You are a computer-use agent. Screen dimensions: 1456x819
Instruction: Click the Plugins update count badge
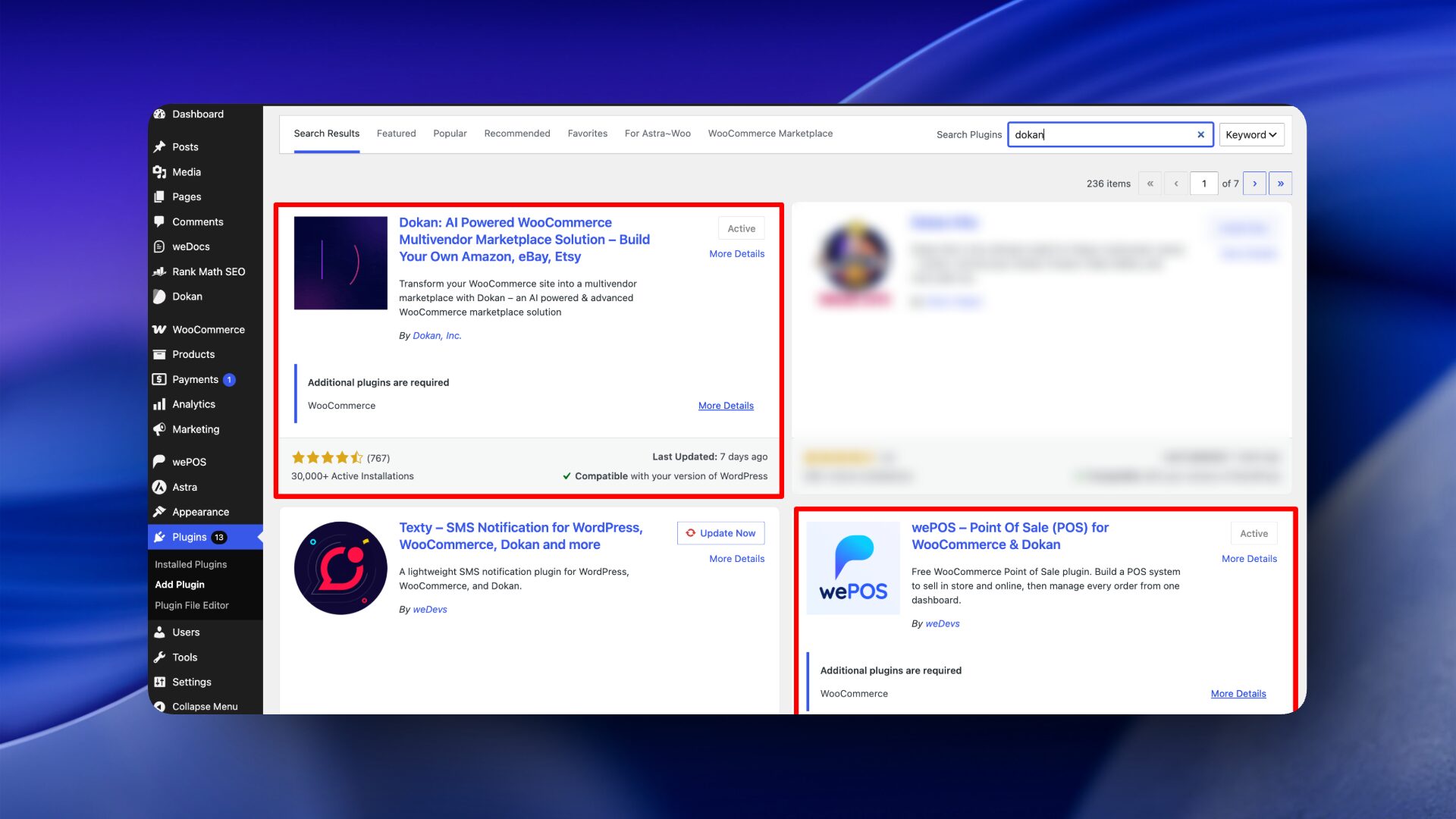(219, 538)
